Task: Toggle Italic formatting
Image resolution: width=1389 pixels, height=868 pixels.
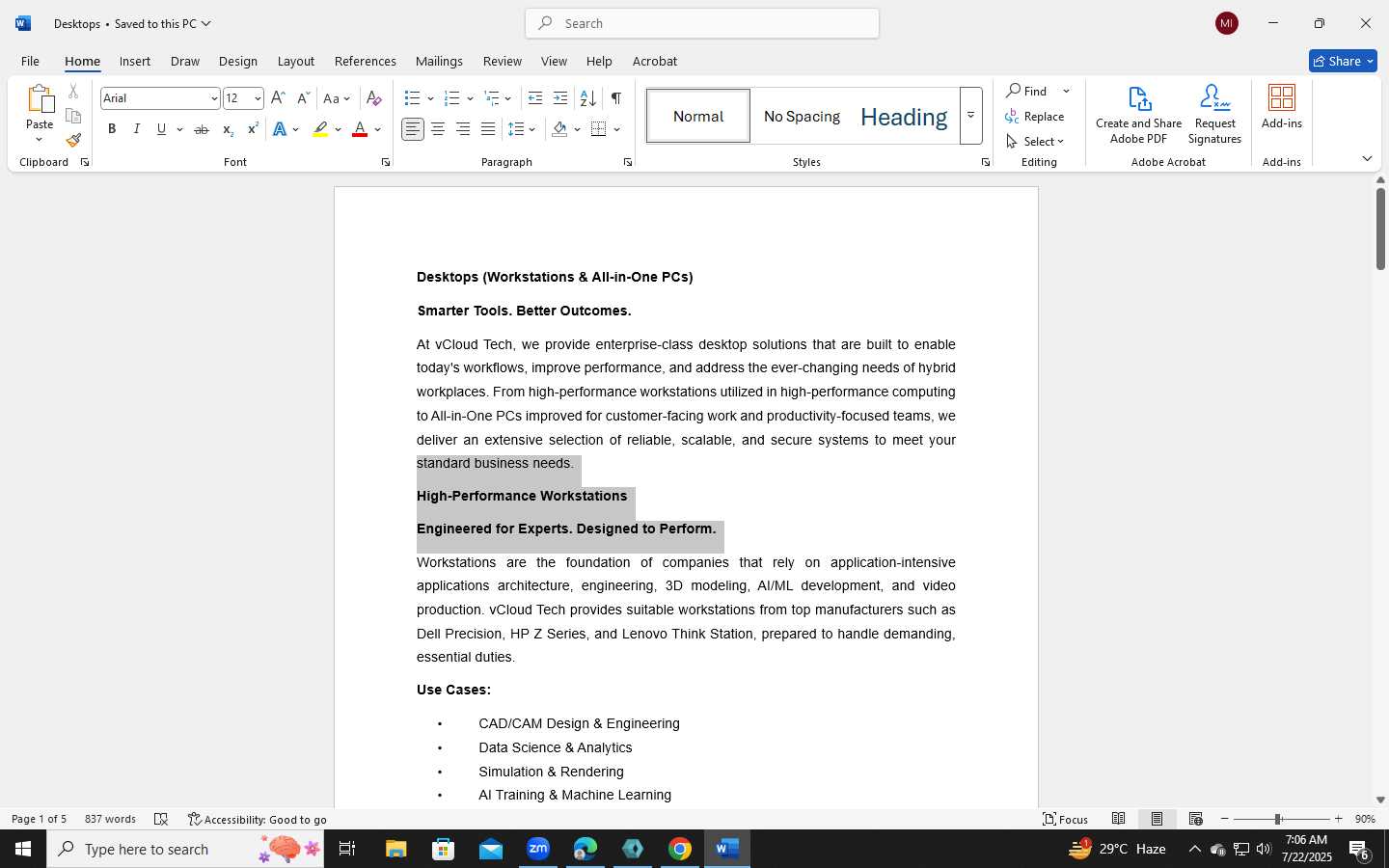Action: click(136, 129)
